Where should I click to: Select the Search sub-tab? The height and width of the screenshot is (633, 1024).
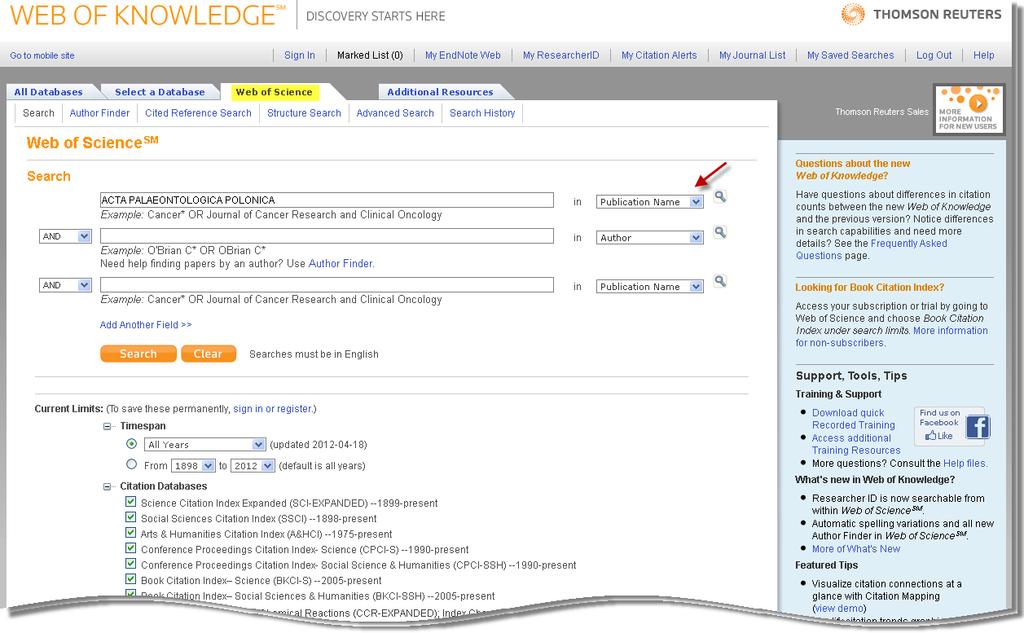[x=39, y=113]
